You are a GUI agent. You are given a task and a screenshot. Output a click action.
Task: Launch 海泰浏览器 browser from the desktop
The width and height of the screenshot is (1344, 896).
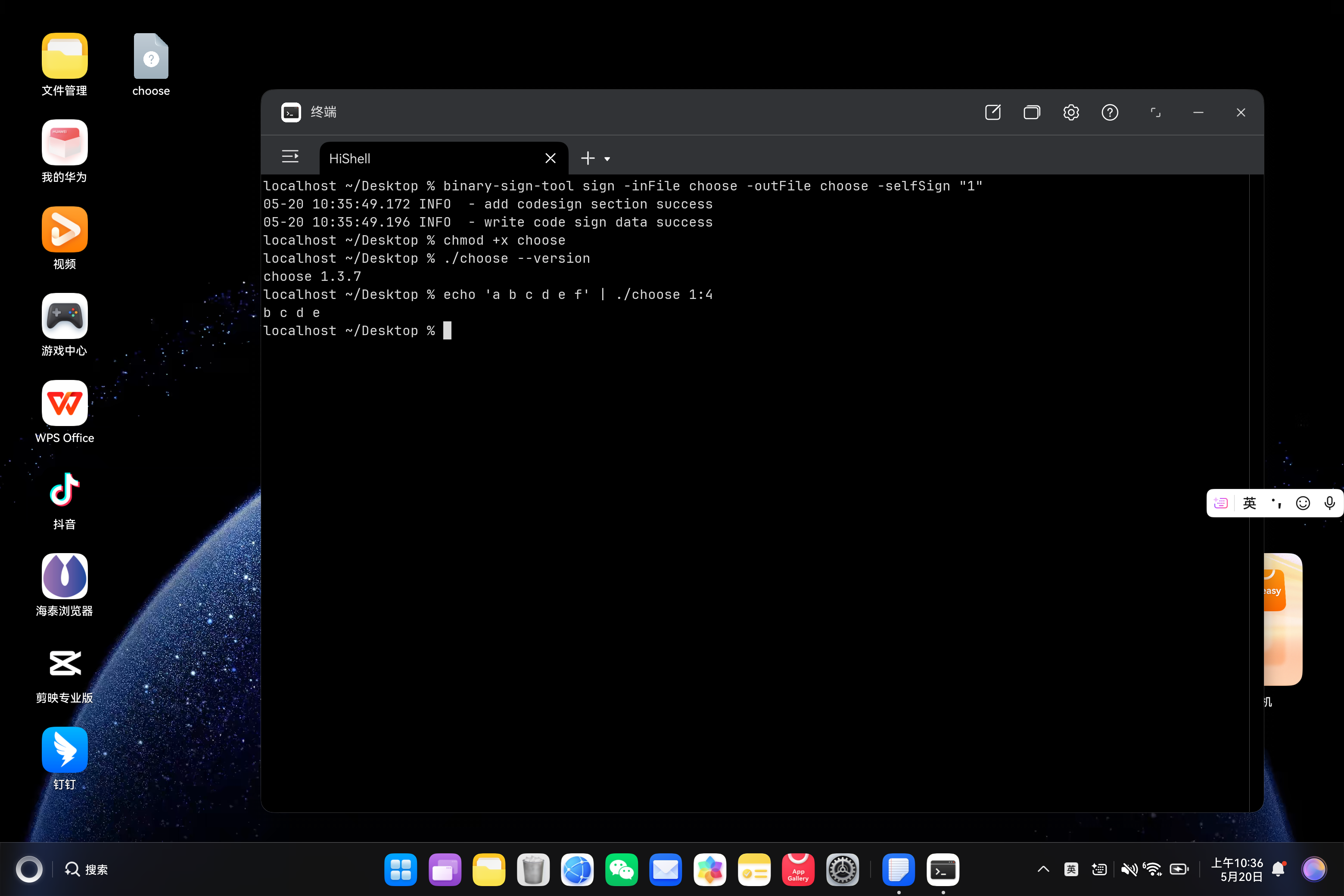(x=65, y=576)
